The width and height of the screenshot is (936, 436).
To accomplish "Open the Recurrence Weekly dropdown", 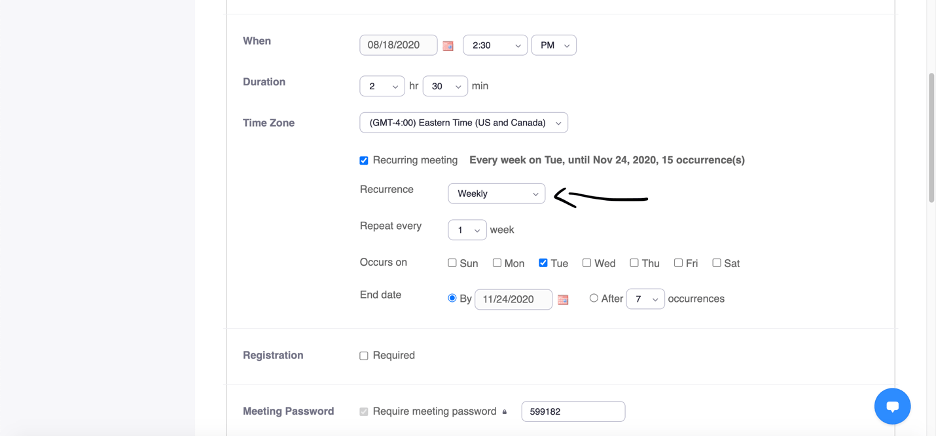I will pos(497,193).
